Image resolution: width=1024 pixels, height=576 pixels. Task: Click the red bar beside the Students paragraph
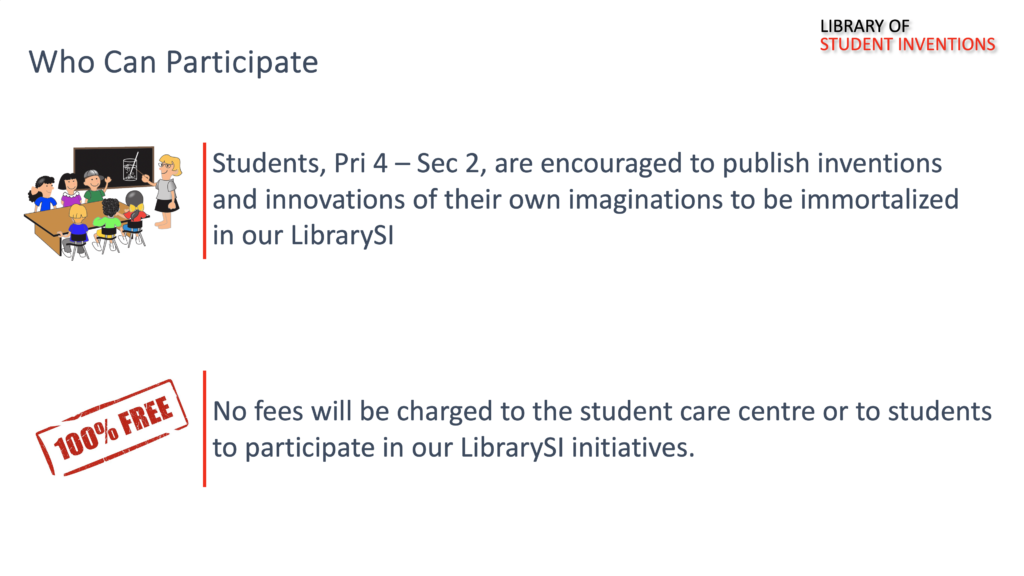204,200
